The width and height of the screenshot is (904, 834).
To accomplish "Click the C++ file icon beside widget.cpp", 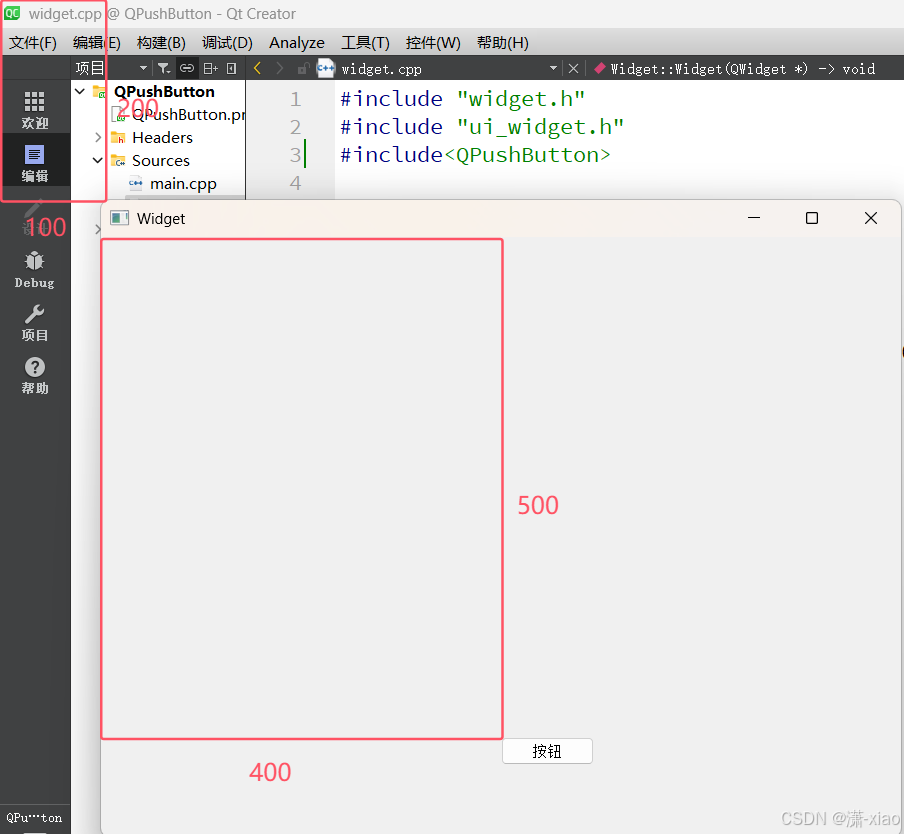I will tap(326, 69).
